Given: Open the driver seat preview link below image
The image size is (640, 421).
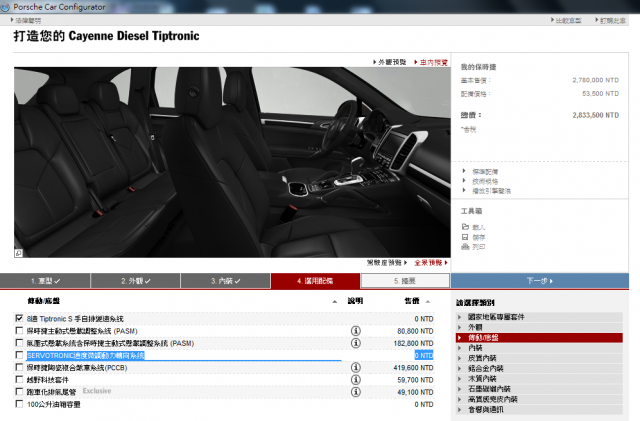Looking at the screenshot, I should [x=387, y=263].
